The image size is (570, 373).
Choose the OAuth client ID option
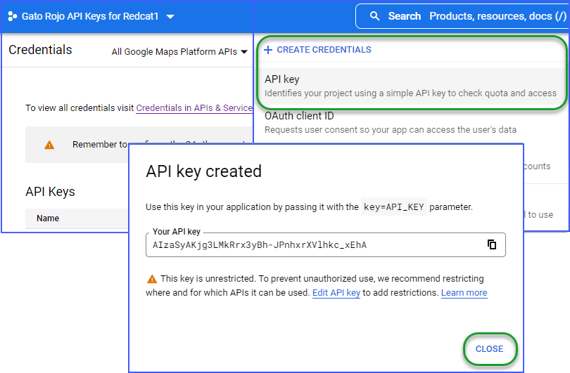point(390,123)
